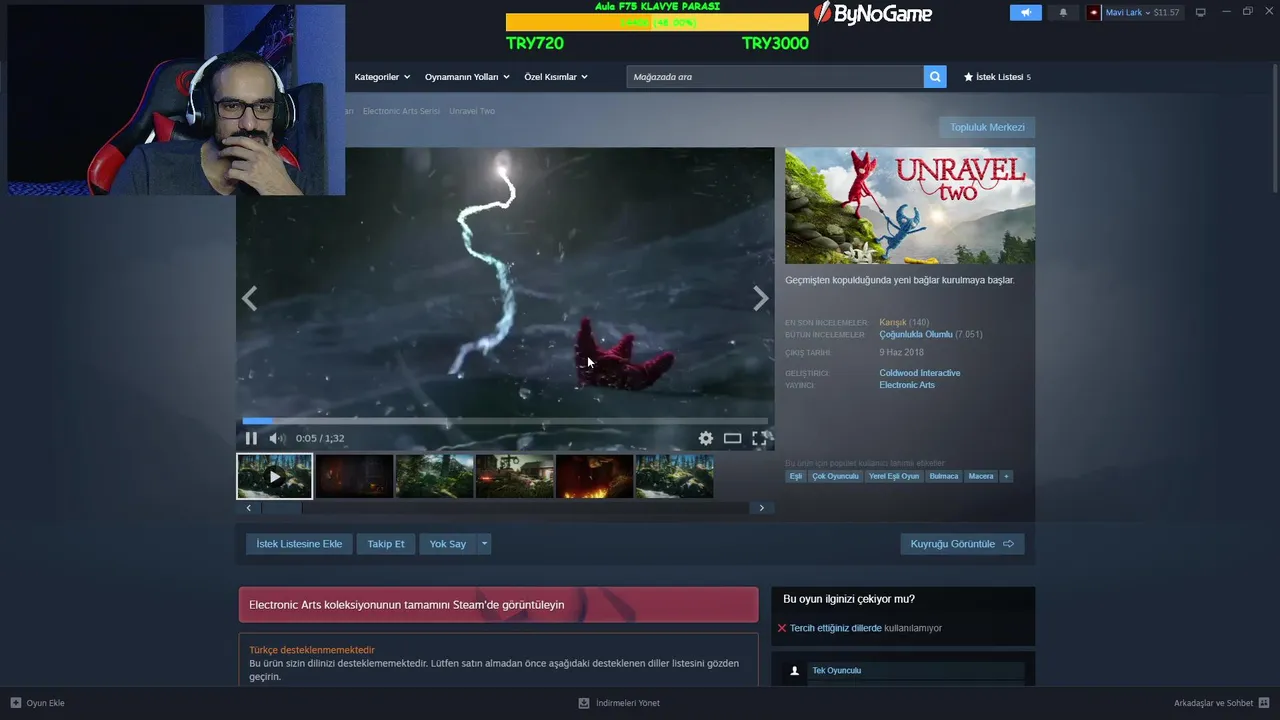Click the İstek Listesi star icon
Image resolution: width=1280 pixels, height=720 pixels.
[968, 77]
